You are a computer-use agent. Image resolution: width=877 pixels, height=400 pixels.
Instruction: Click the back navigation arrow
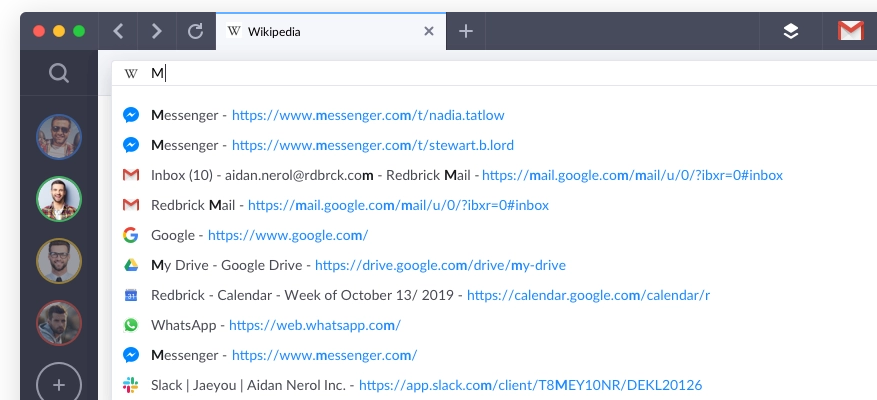click(x=119, y=31)
